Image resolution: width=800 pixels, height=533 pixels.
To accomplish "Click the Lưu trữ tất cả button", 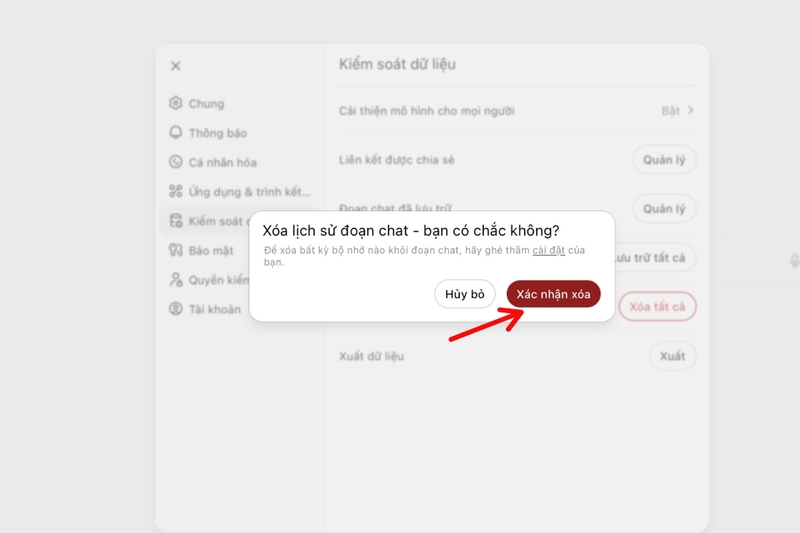I will coord(656,258).
